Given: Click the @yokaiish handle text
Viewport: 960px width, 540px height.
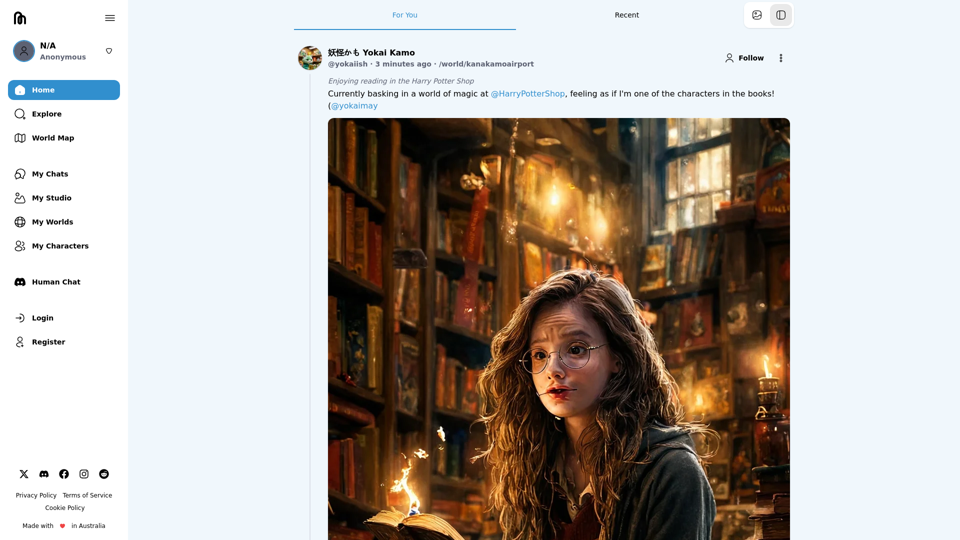Looking at the screenshot, I should pos(348,64).
